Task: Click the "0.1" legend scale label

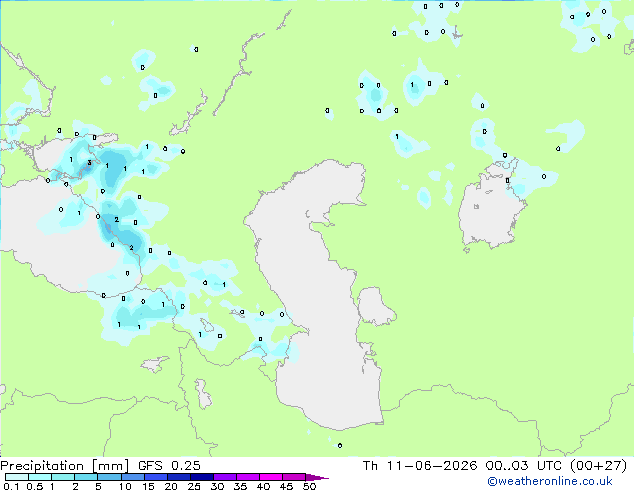Action: 11,486
